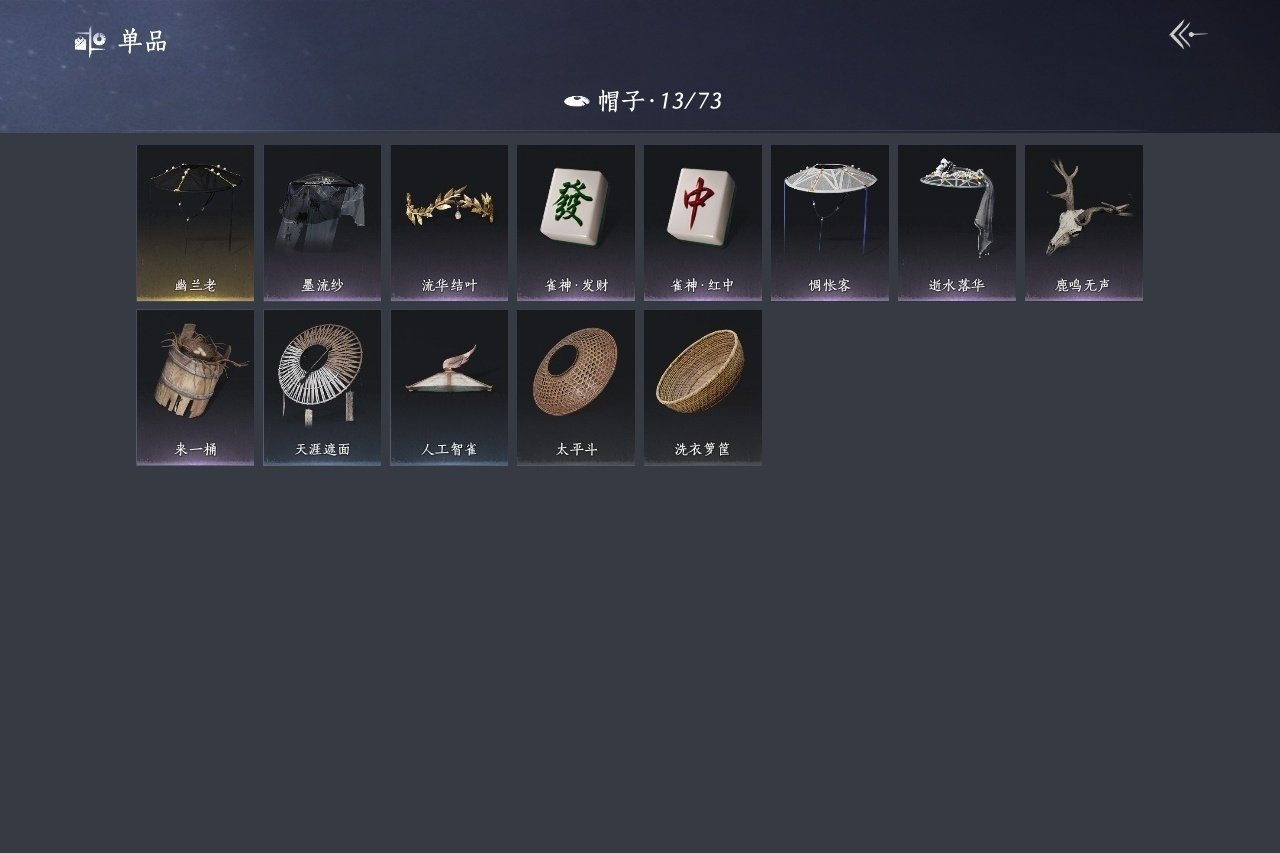Screen dimensions: 1280x853
Task: Choose the 惆怅客 white bamboo hat
Action: [830, 222]
